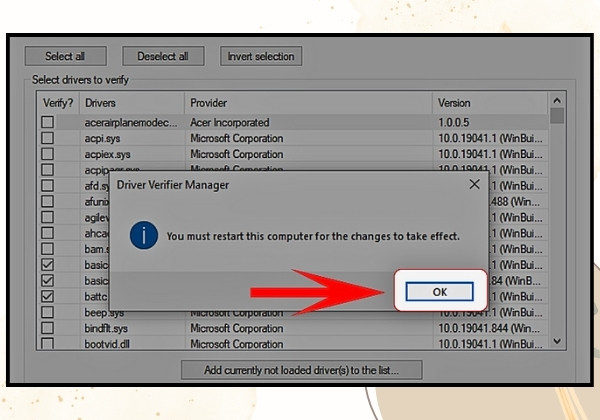Tick the checkbox in the agilev row
The height and width of the screenshot is (420, 600).
point(47,217)
